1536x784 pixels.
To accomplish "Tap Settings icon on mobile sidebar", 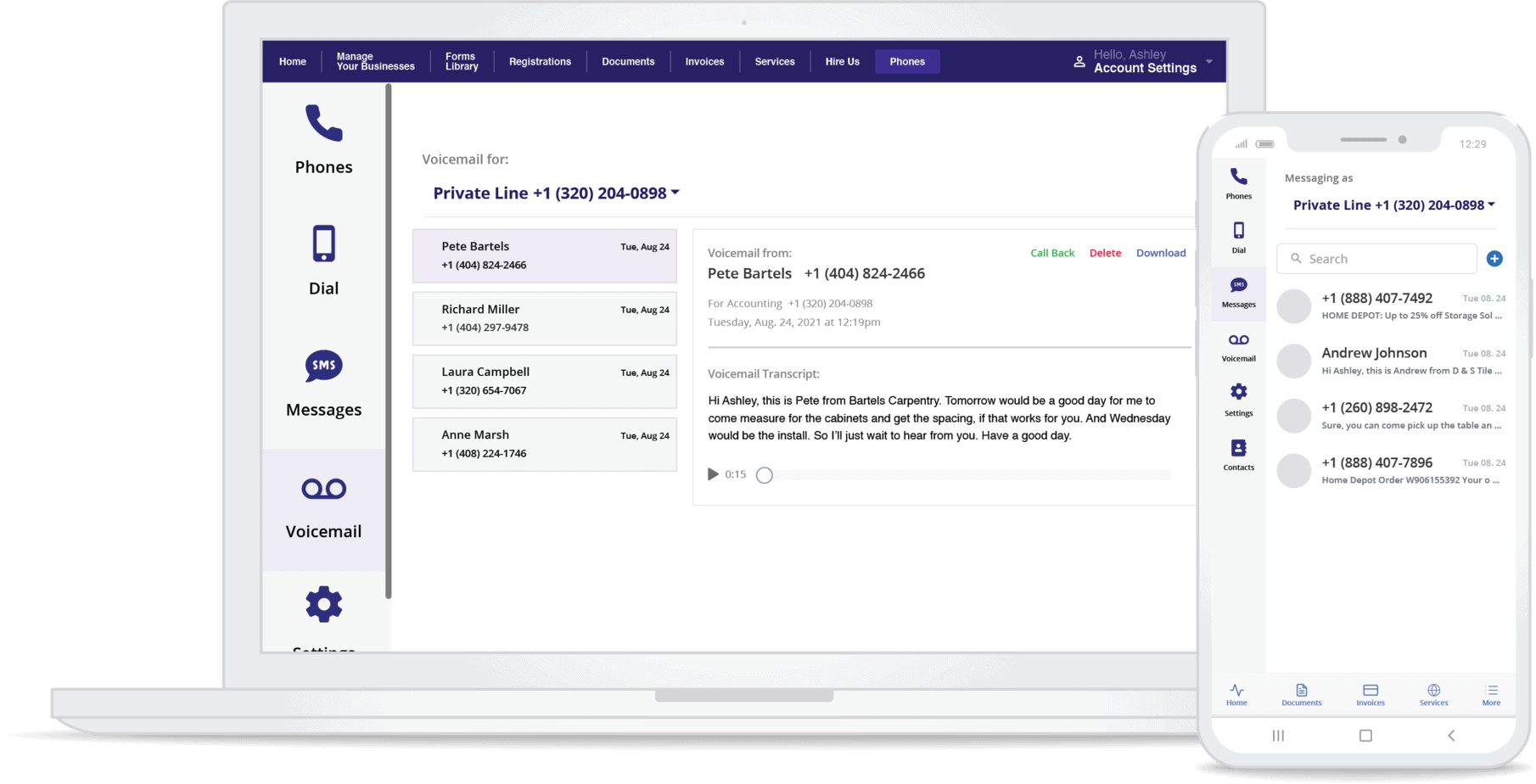I will coord(1239,392).
